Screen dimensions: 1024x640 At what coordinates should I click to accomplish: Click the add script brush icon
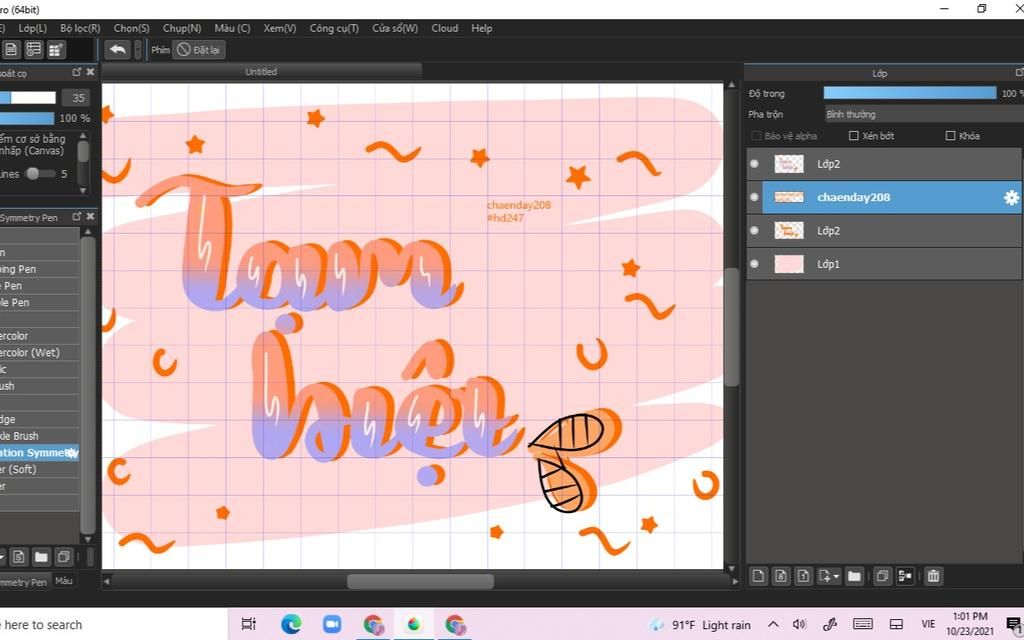(x=18, y=557)
